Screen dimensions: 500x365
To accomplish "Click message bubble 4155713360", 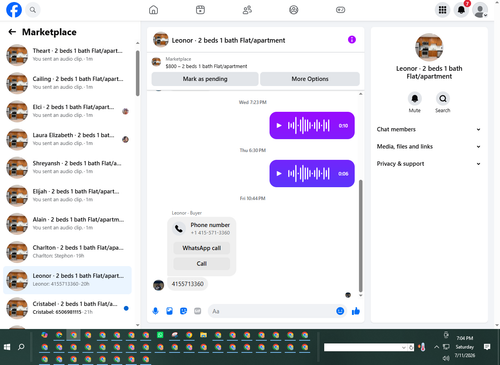I will 188,284.
